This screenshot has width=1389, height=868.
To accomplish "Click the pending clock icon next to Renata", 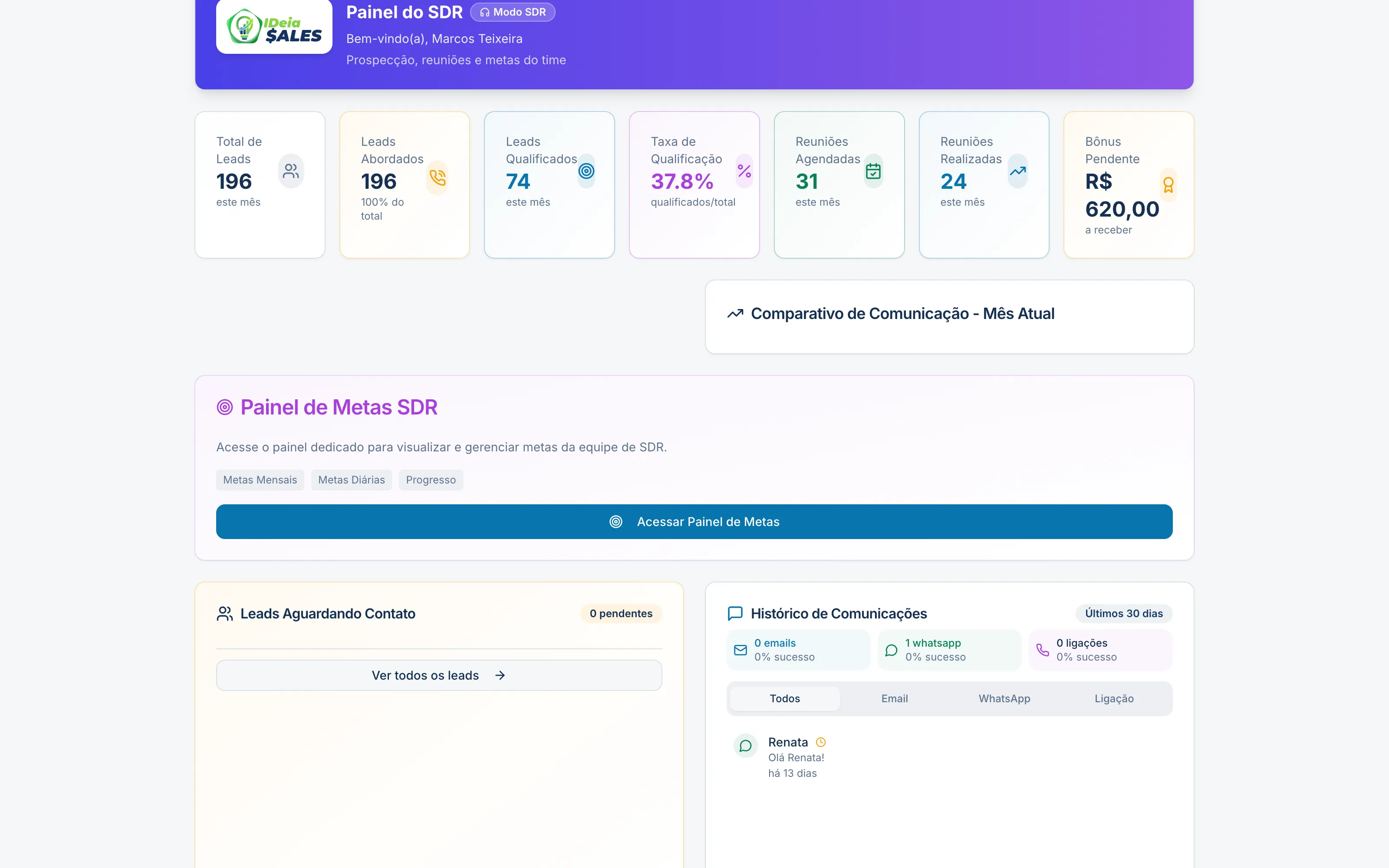I will (821, 742).
